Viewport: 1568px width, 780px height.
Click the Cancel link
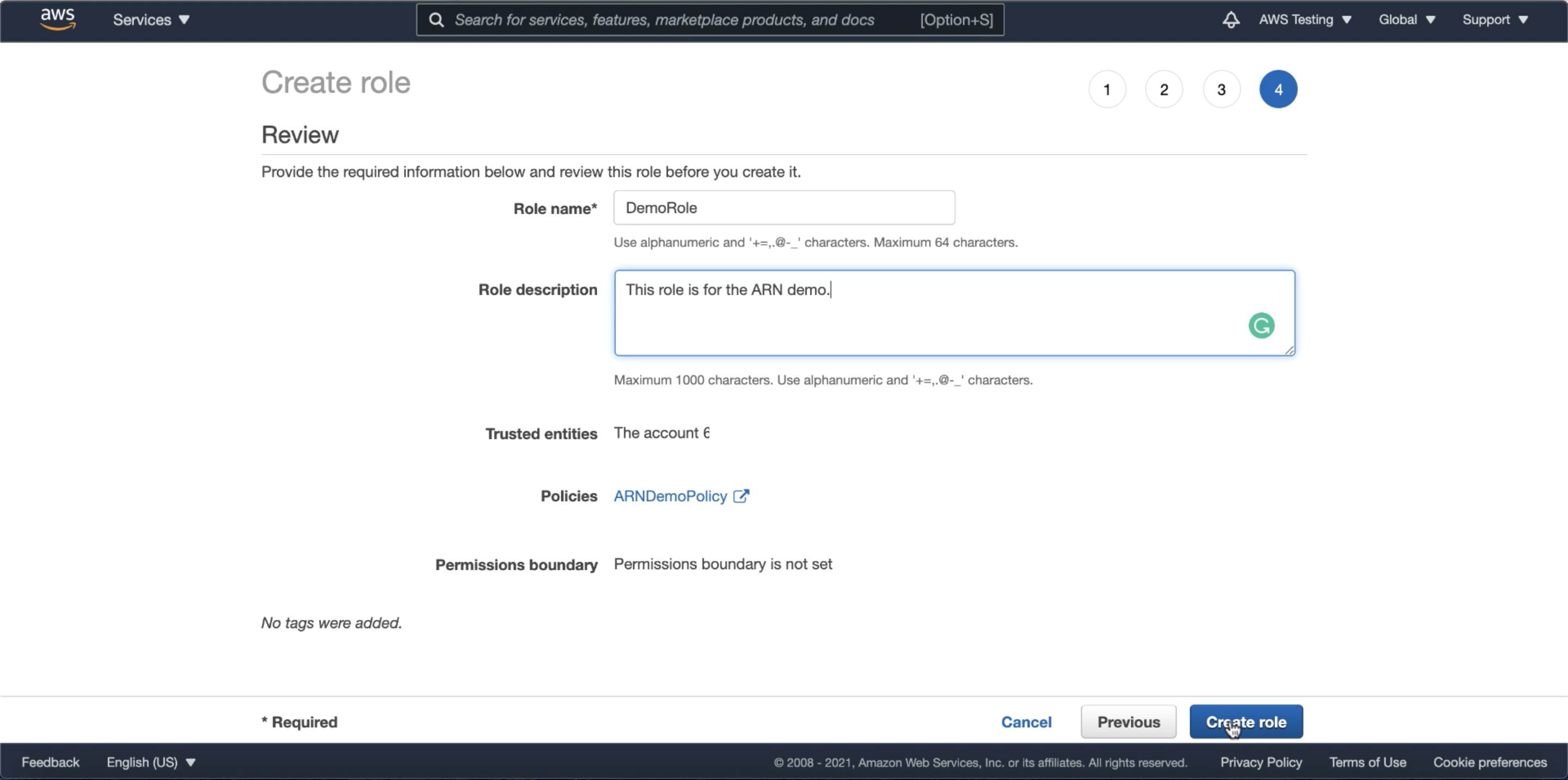(1026, 722)
